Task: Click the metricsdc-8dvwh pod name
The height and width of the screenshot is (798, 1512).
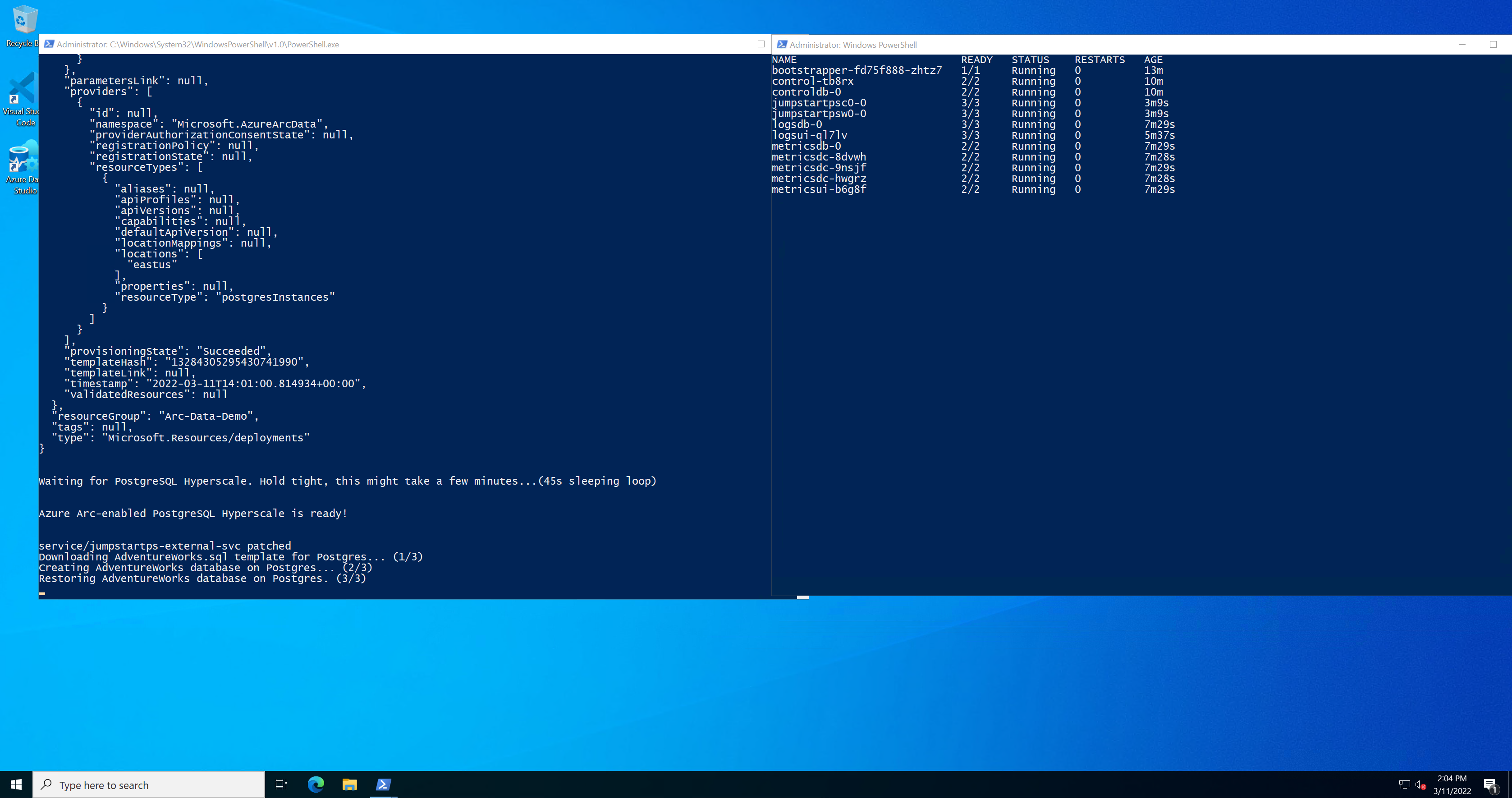Action: (x=819, y=157)
